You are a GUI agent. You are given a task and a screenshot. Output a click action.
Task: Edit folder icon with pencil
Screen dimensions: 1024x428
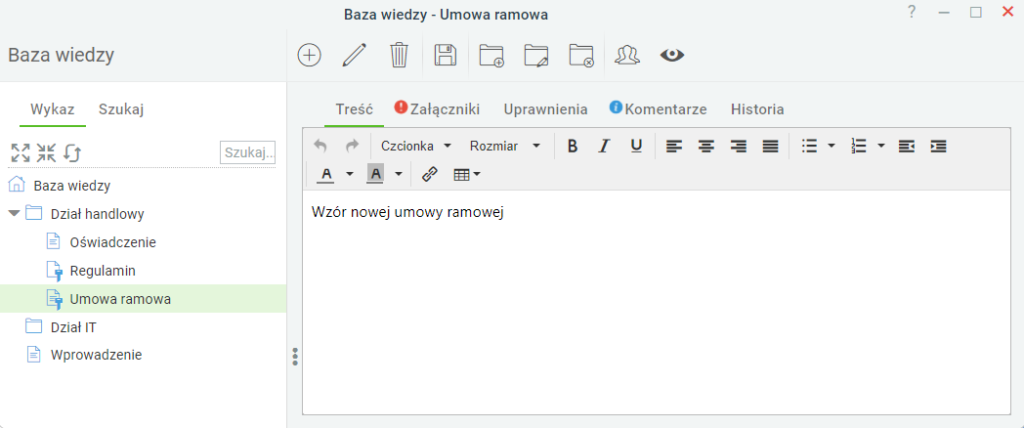[x=536, y=56]
